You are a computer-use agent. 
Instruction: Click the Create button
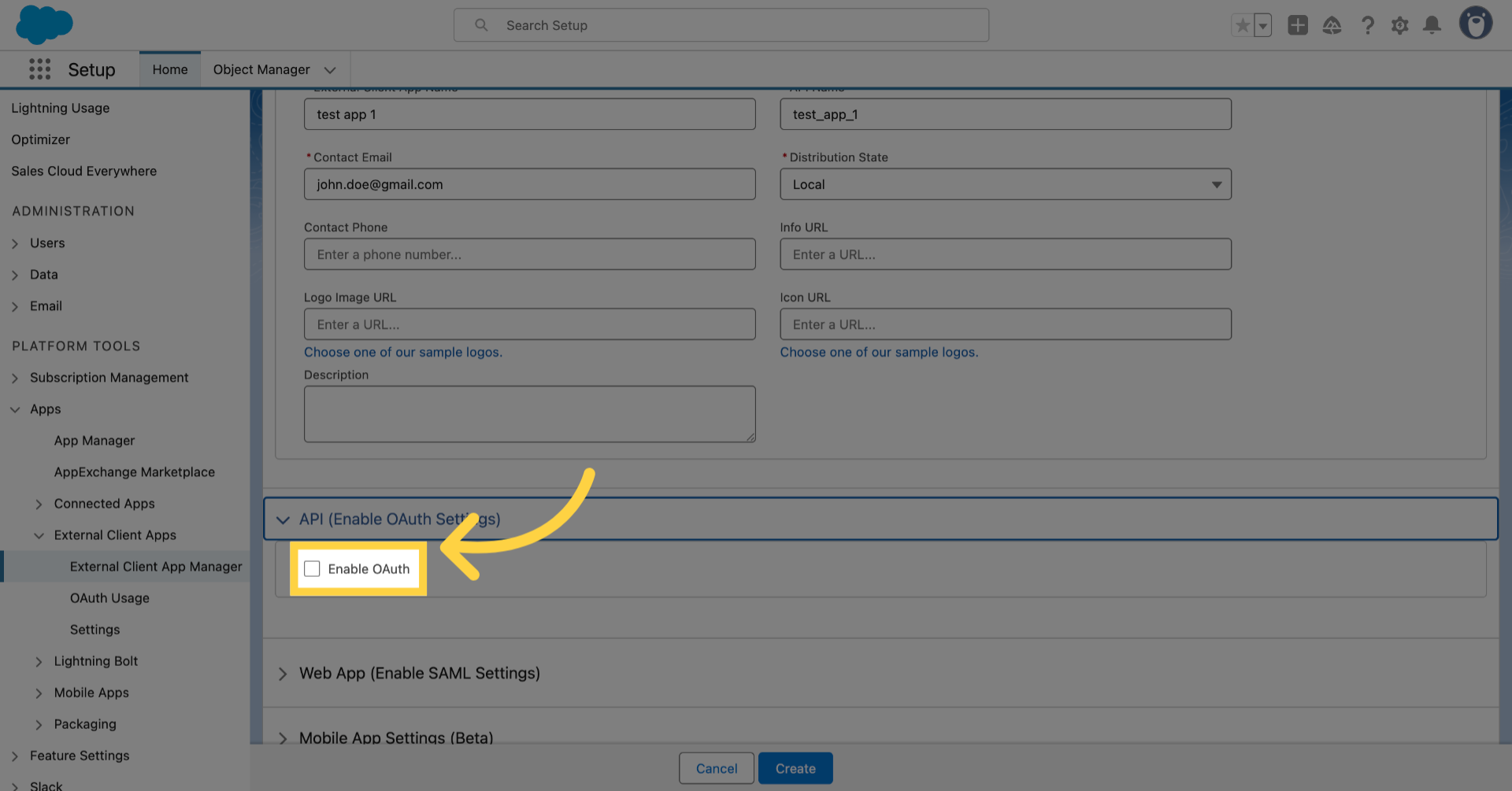[x=795, y=767]
